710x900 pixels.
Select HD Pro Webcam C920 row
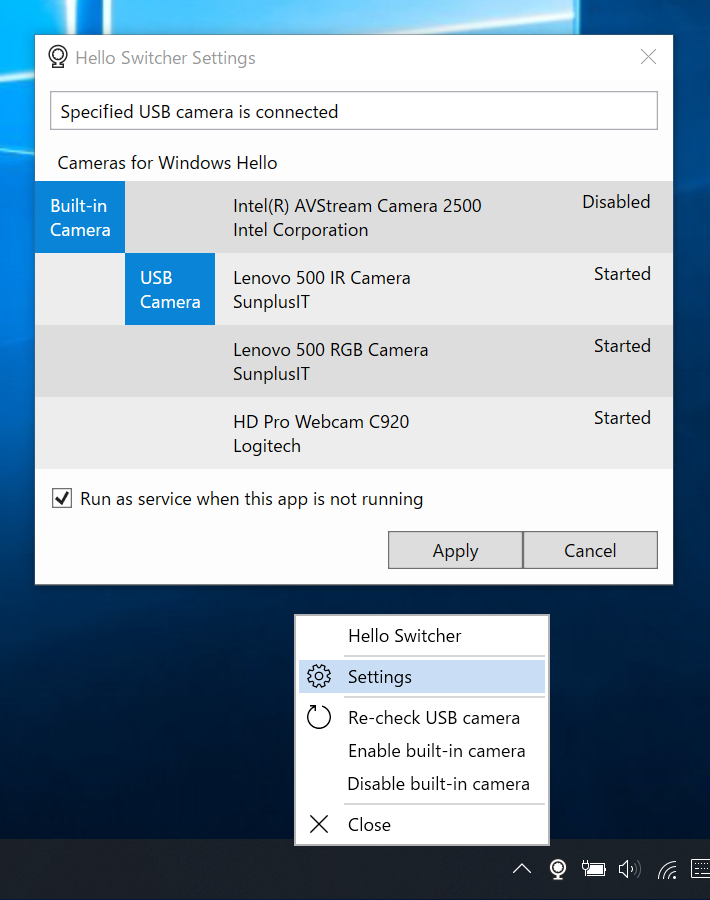click(354, 433)
